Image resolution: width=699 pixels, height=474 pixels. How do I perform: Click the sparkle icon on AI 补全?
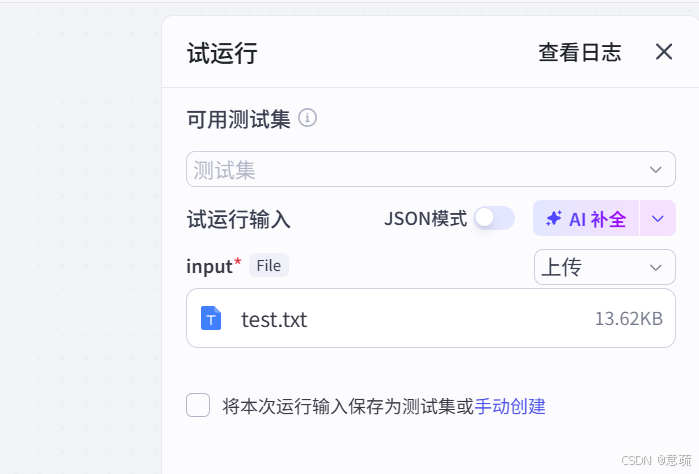point(554,219)
